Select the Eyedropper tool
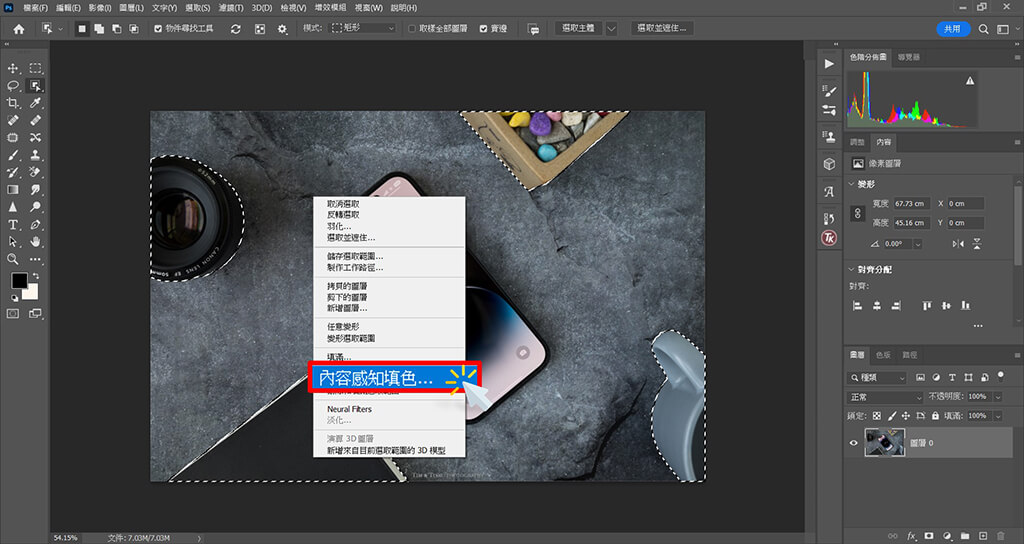The width and height of the screenshot is (1024, 544). (35, 103)
